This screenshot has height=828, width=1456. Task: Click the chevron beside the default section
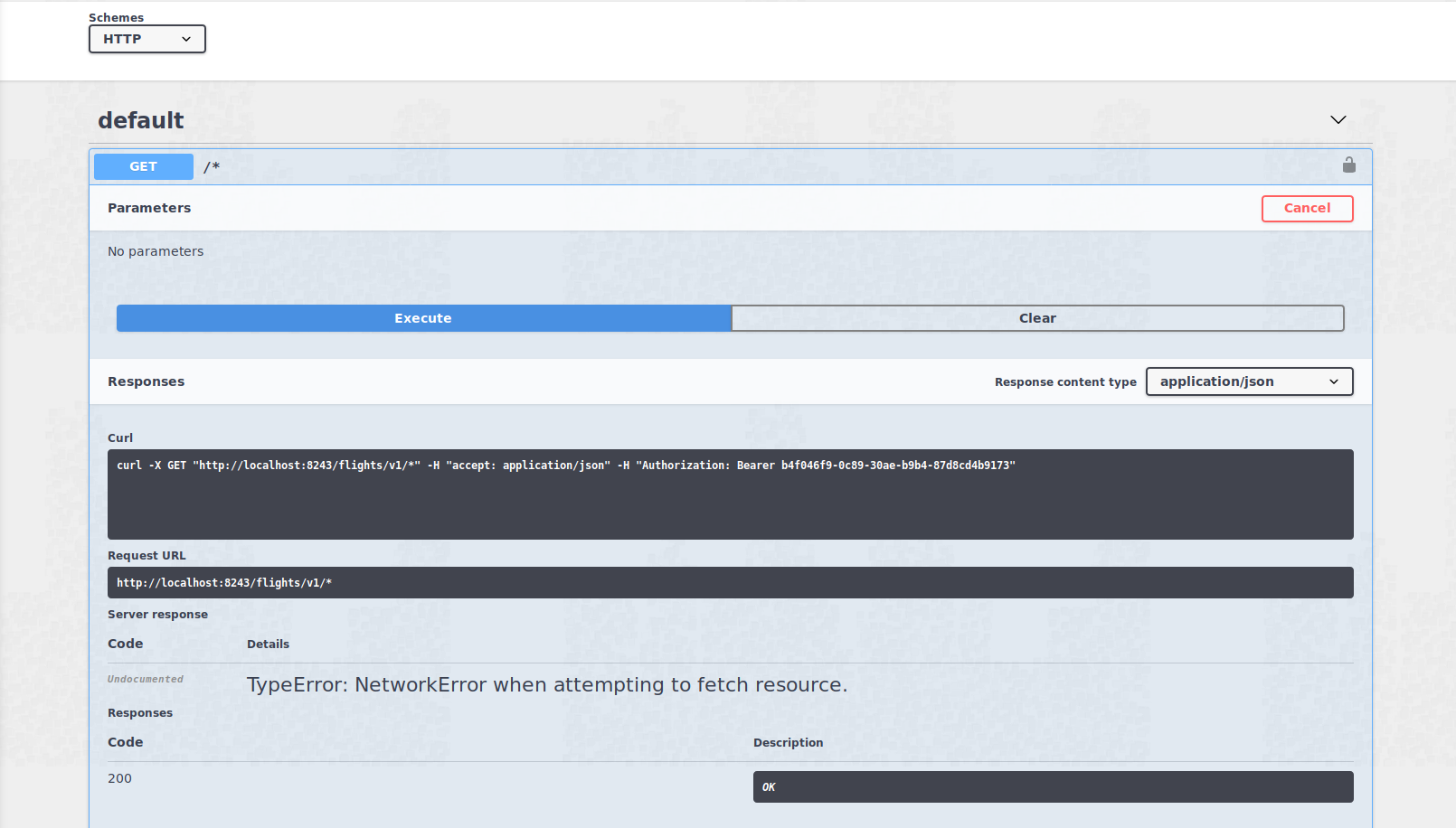[1337, 118]
